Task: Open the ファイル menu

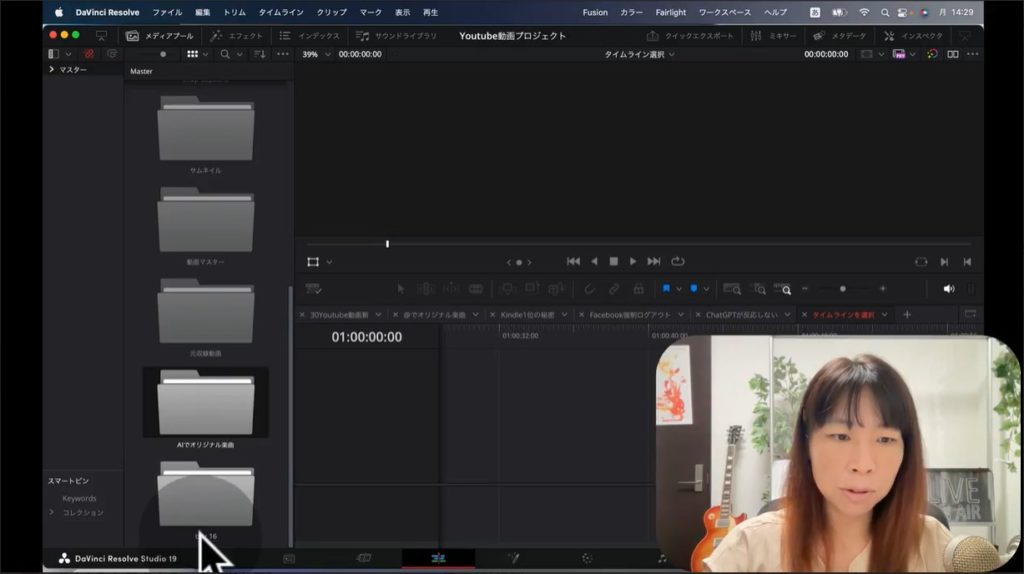Action: point(167,12)
